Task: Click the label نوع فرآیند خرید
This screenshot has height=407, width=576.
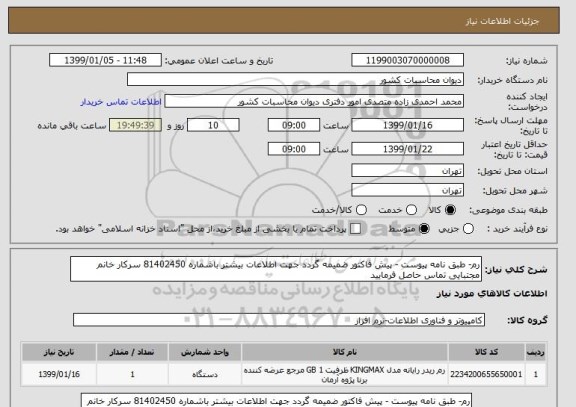Action: [x=517, y=229]
